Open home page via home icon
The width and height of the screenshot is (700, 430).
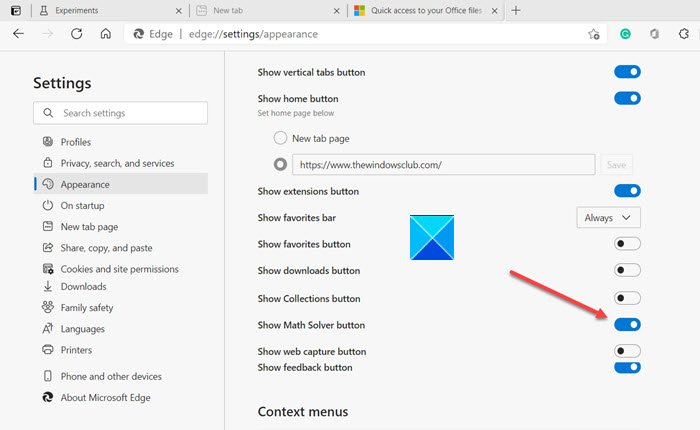pos(106,33)
